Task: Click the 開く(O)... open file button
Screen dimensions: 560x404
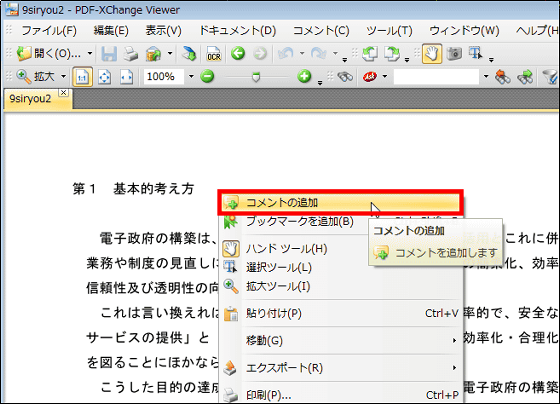Action: (x=49, y=54)
